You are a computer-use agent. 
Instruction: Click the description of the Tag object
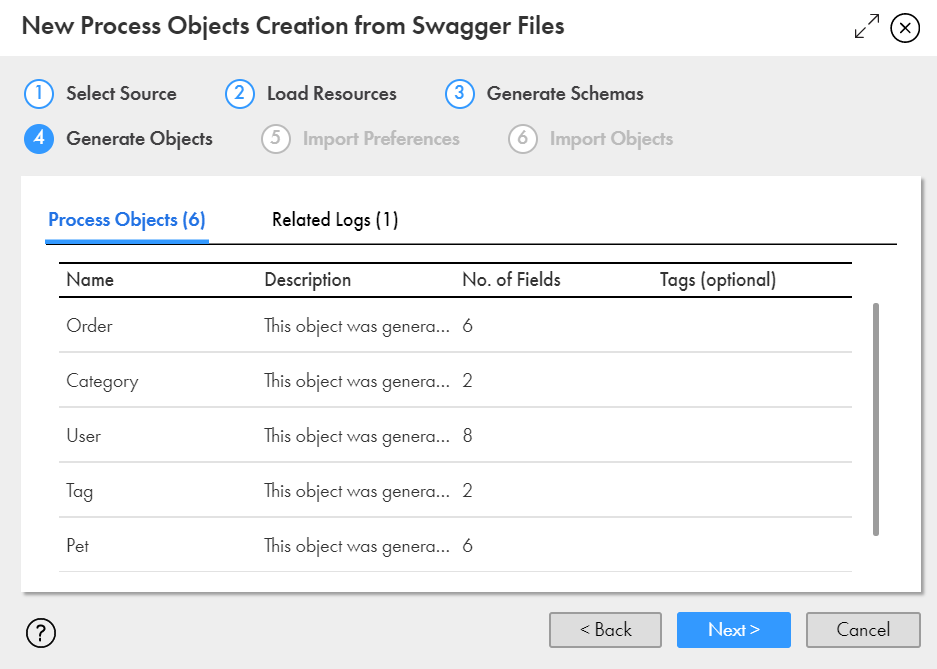pos(357,491)
